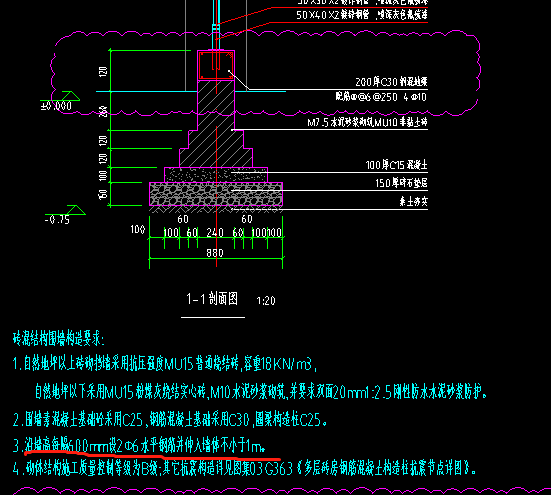Select note 1 starting '自然地坪以上砖砌挡墙'
This screenshot has height=495, width=551.
[x=164, y=364]
